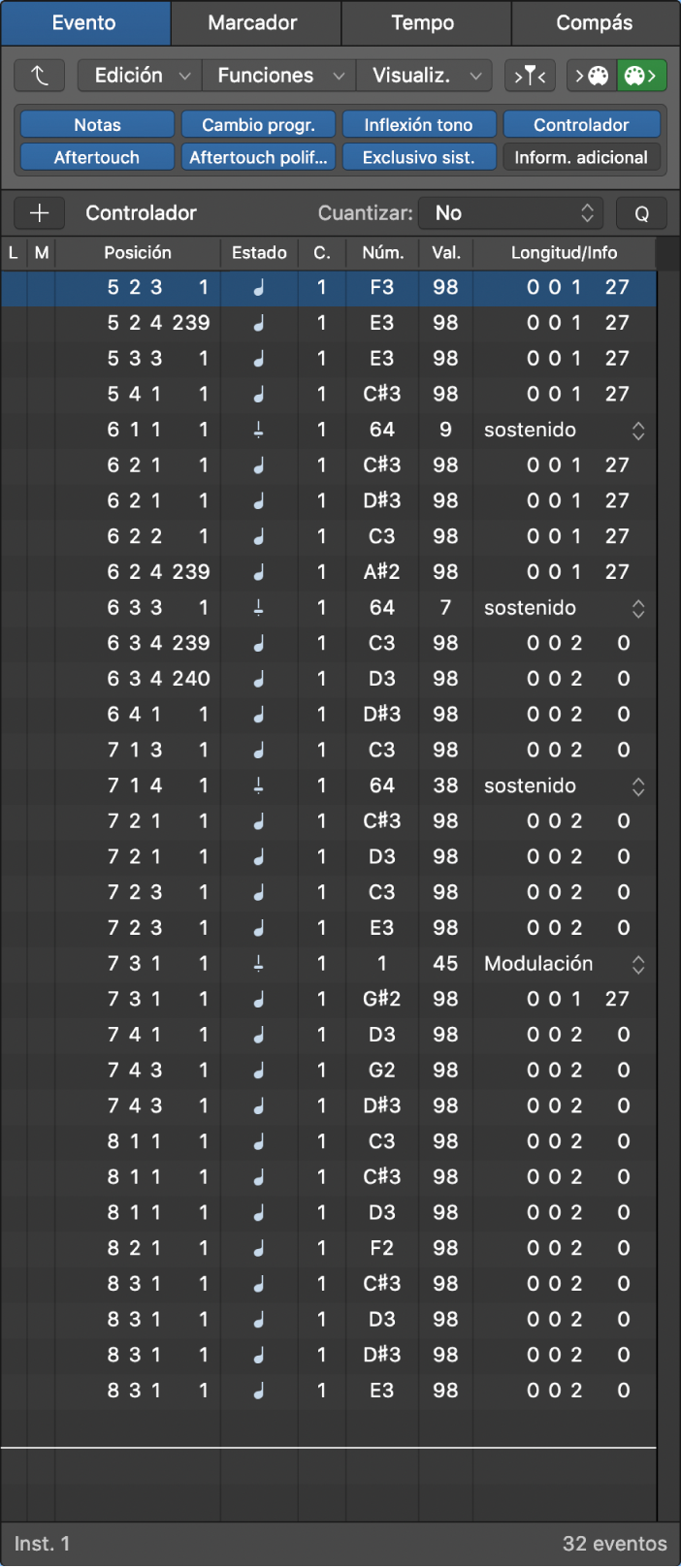This screenshot has height=1568, width=681.
Task: Open the Edición dropdown menu
Action: click(140, 75)
